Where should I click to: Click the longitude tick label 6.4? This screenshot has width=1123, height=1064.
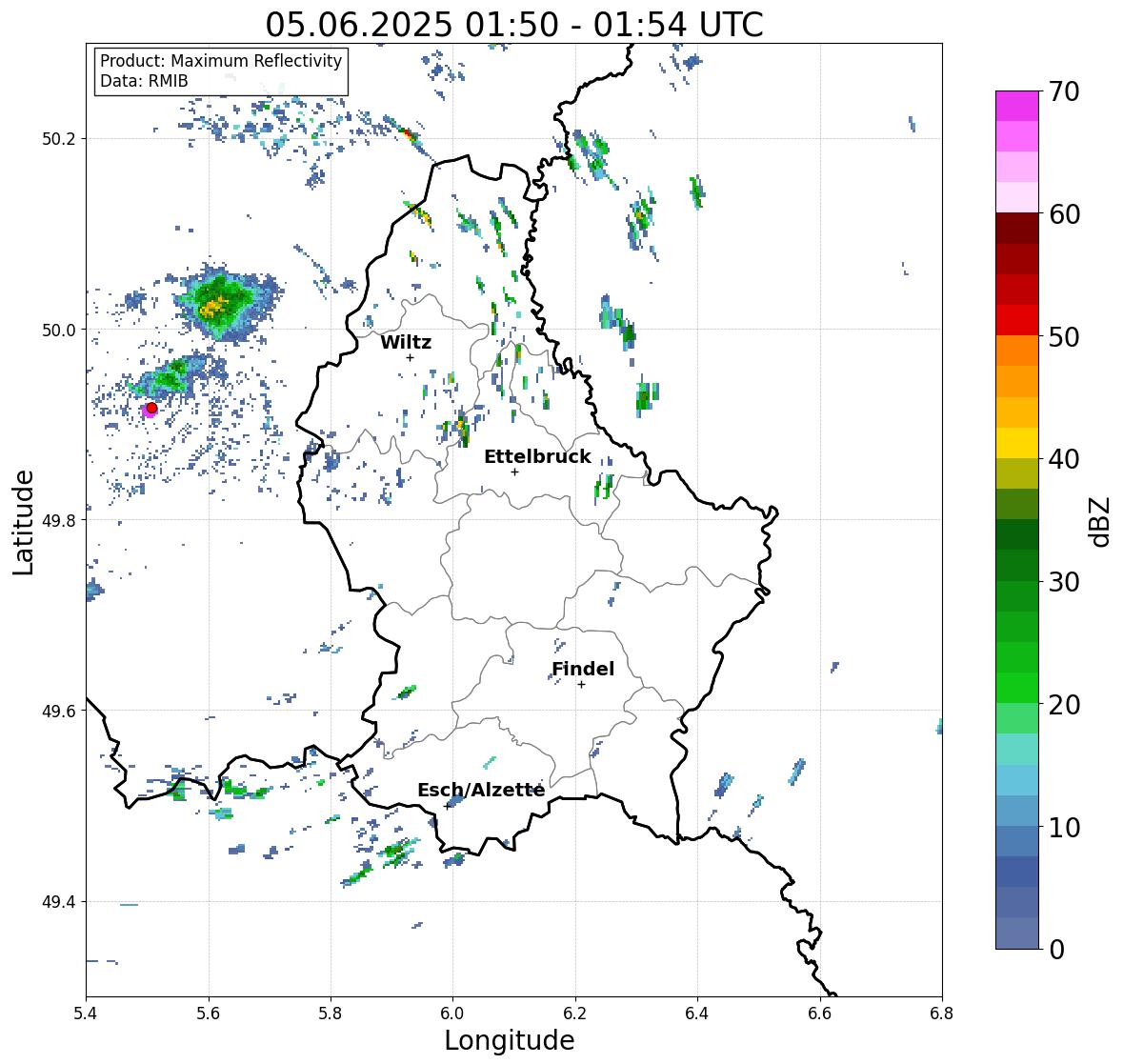pyautogui.click(x=697, y=1013)
